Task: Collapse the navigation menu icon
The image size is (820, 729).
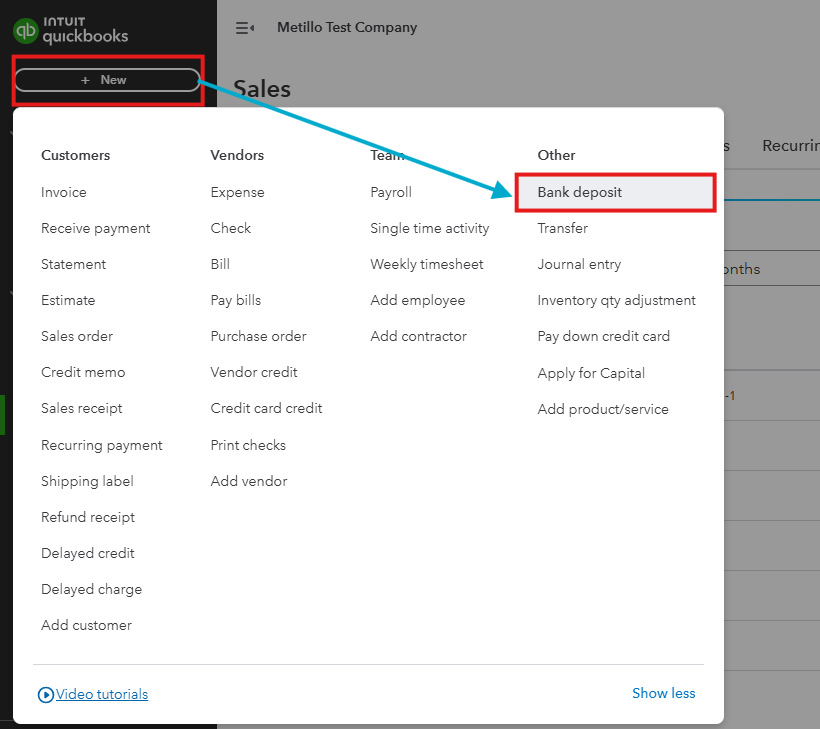Action: click(x=244, y=28)
